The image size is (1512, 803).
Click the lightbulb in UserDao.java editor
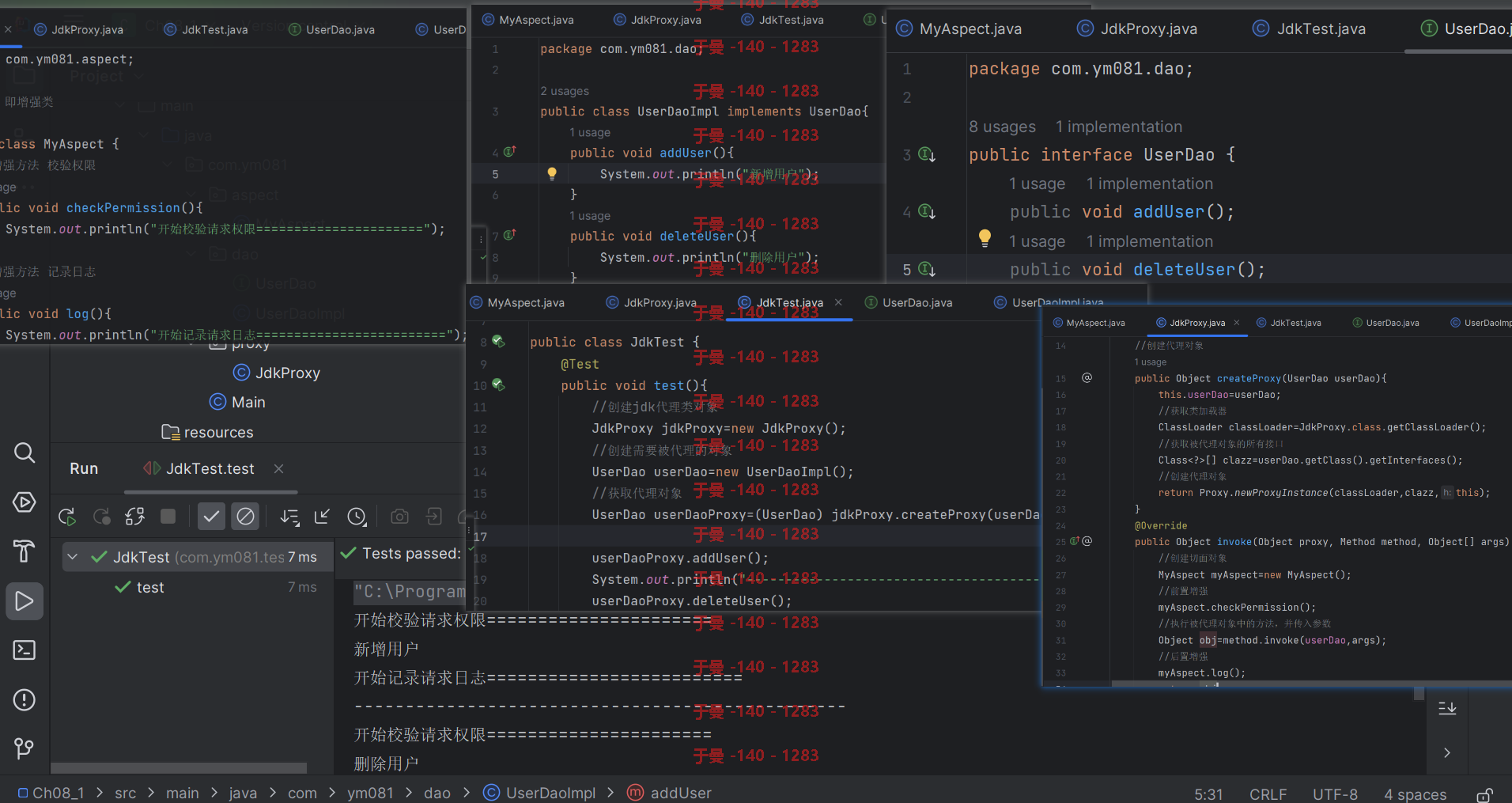click(x=985, y=237)
